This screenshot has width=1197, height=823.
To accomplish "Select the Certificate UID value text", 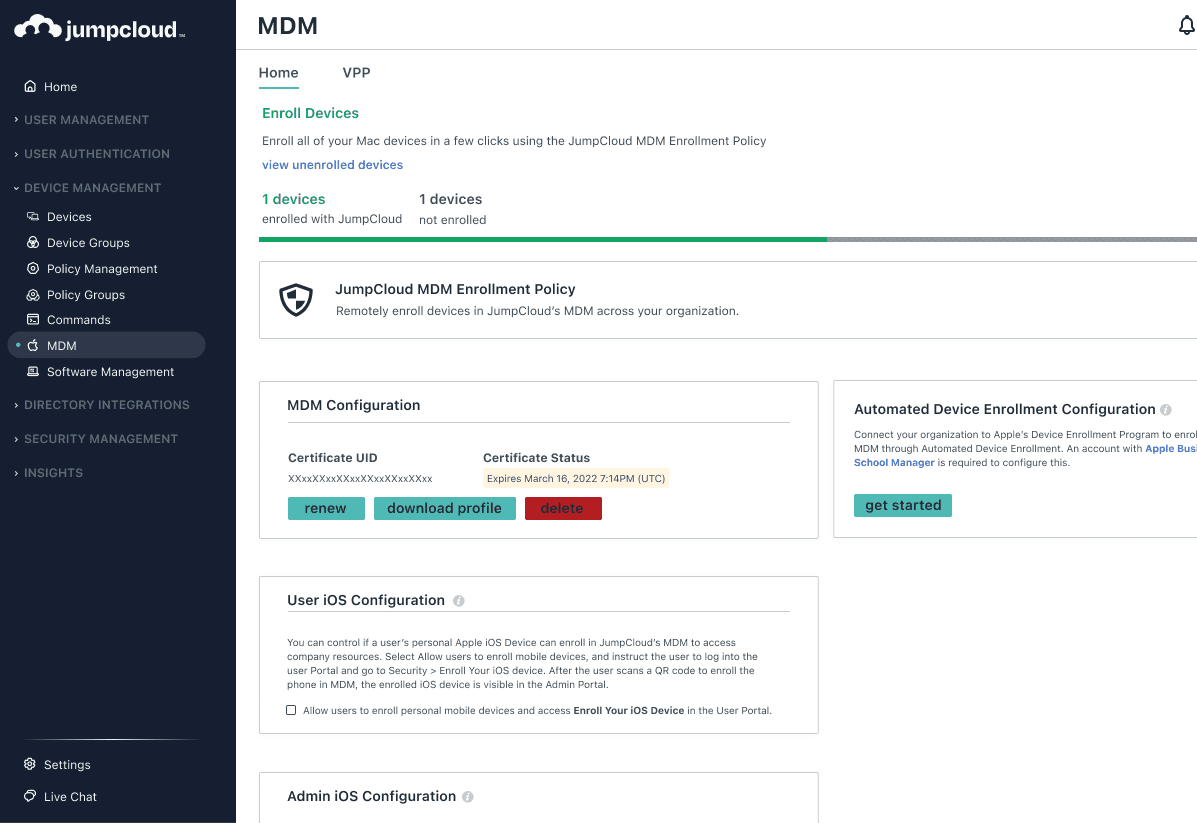I will click(x=360, y=479).
